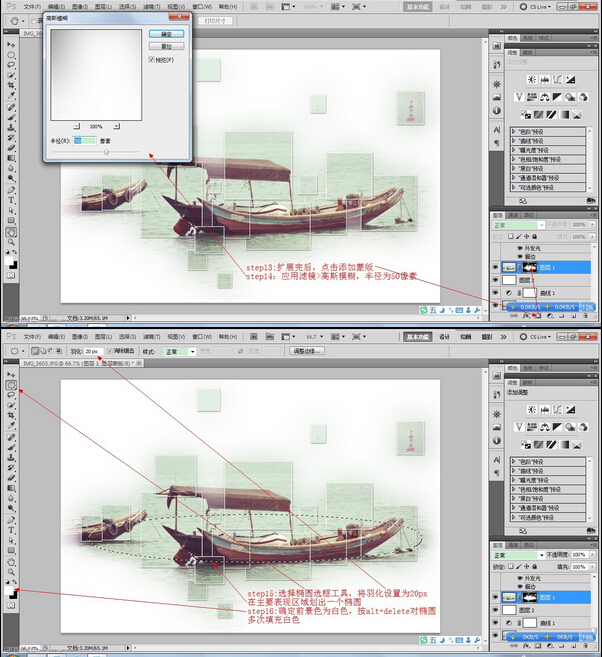Viewport: 602px width, 657px height.
Task: Expand the "色阶"预设 presets in the step15 screenshot
Action: coord(514,461)
